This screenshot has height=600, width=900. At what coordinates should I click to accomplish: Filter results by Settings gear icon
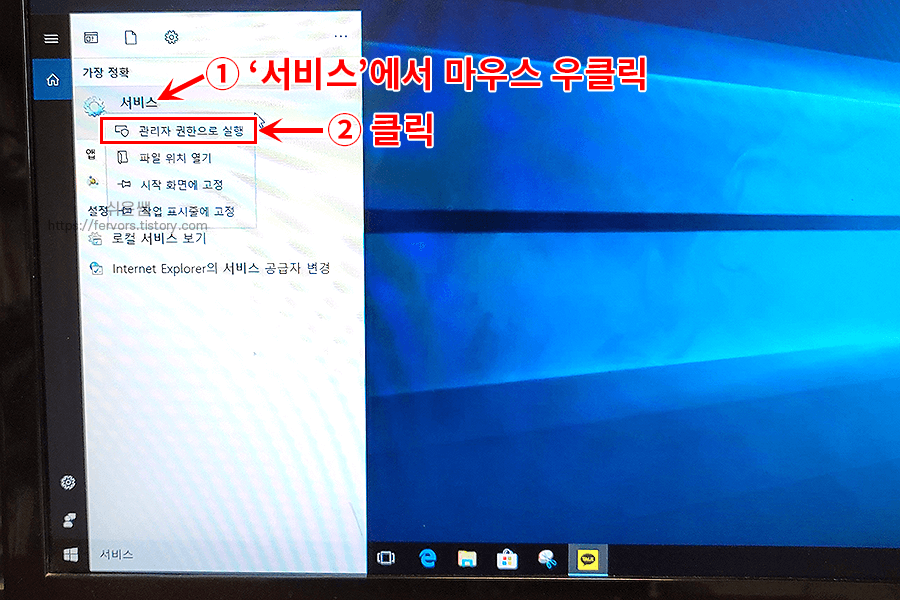click(171, 37)
